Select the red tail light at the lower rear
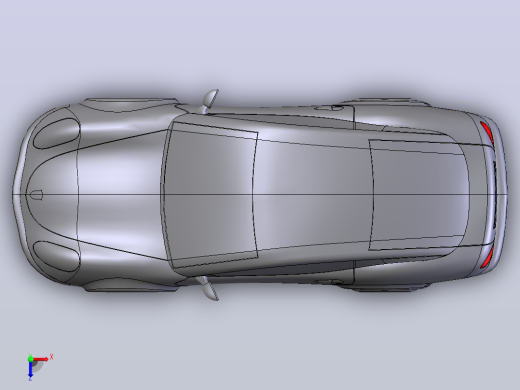 pos(487,257)
